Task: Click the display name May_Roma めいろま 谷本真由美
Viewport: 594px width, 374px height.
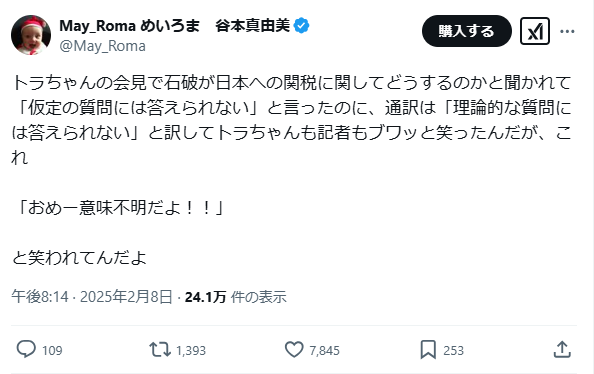Action: [175, 26]
